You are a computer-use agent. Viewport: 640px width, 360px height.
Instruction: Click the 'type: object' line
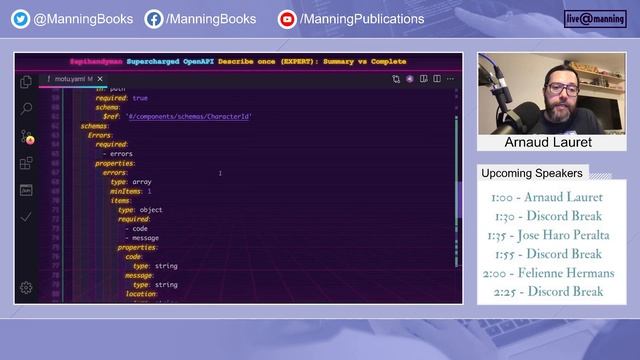pos(140,210)
